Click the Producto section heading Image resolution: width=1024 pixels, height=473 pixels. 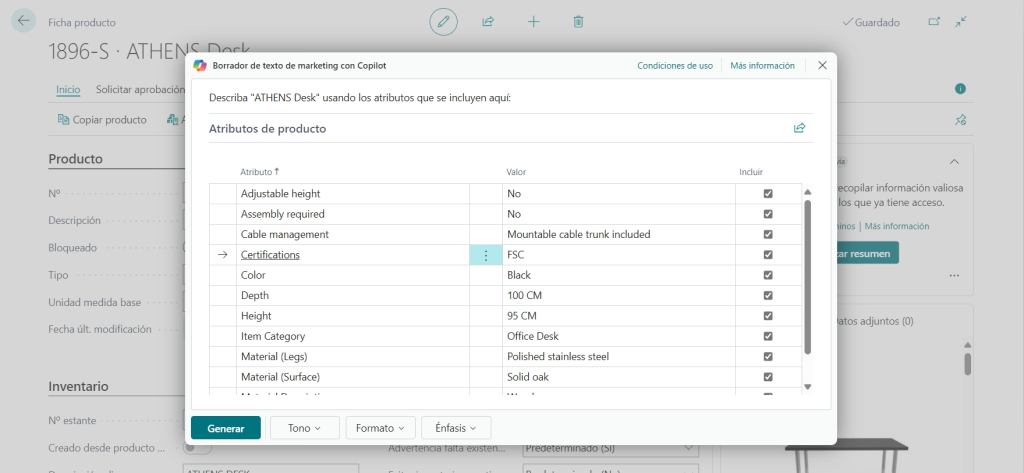[75, 159]
